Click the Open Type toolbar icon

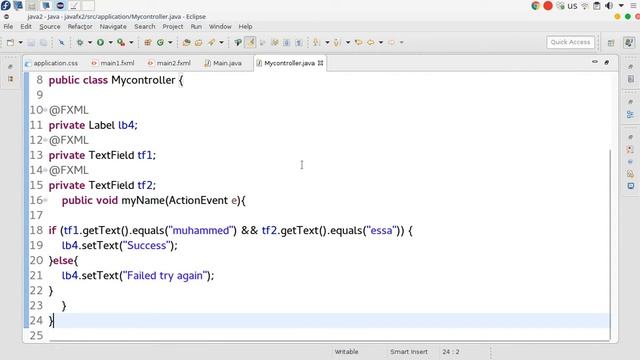coord(186,42)
